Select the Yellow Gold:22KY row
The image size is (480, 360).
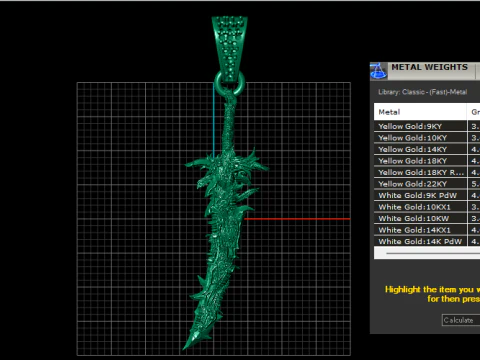click(x=427, y=184)
